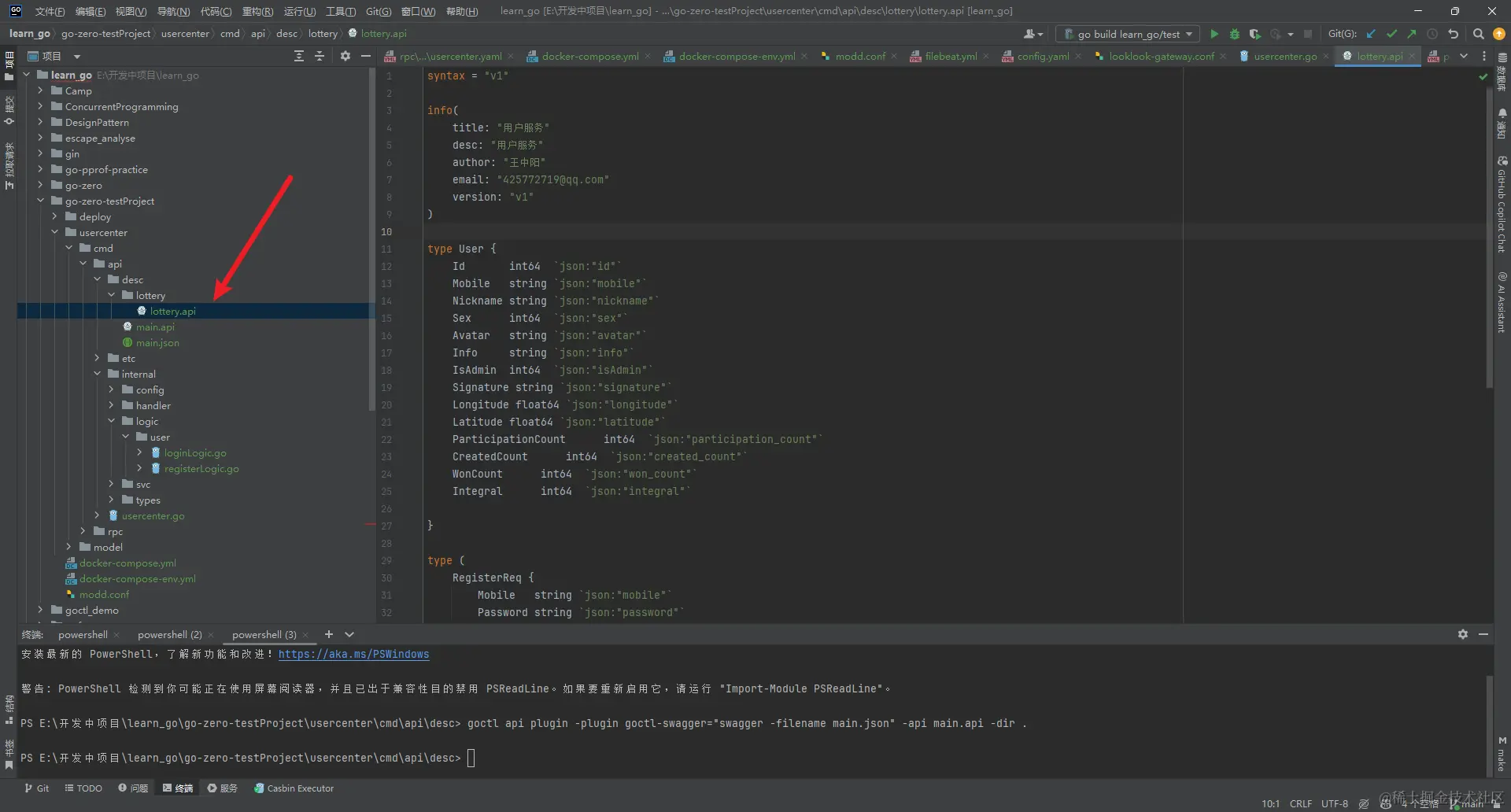Expand the rpc folder
This screenshot has width=1511, height=812.
point(83,531)
